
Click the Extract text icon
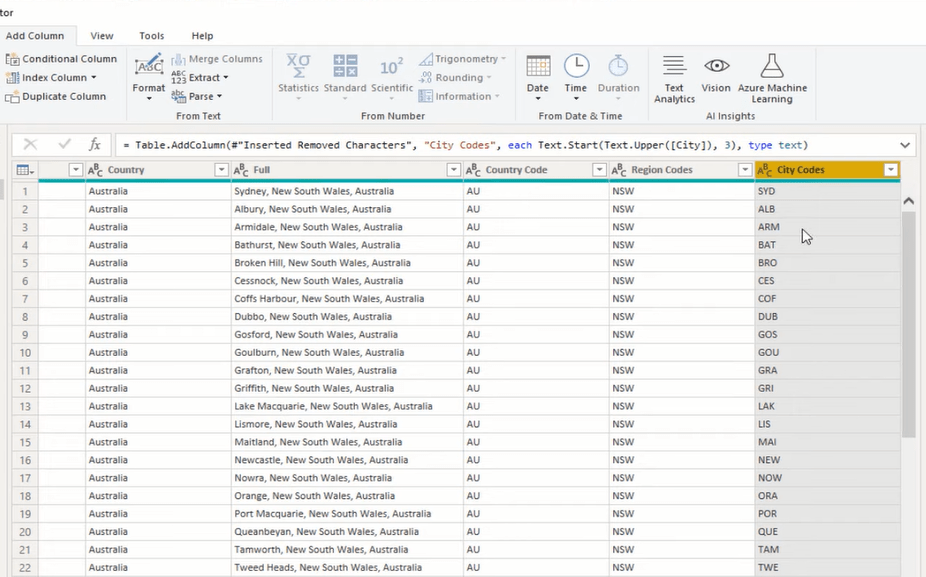pyautogui.click(x=179, y=77)
